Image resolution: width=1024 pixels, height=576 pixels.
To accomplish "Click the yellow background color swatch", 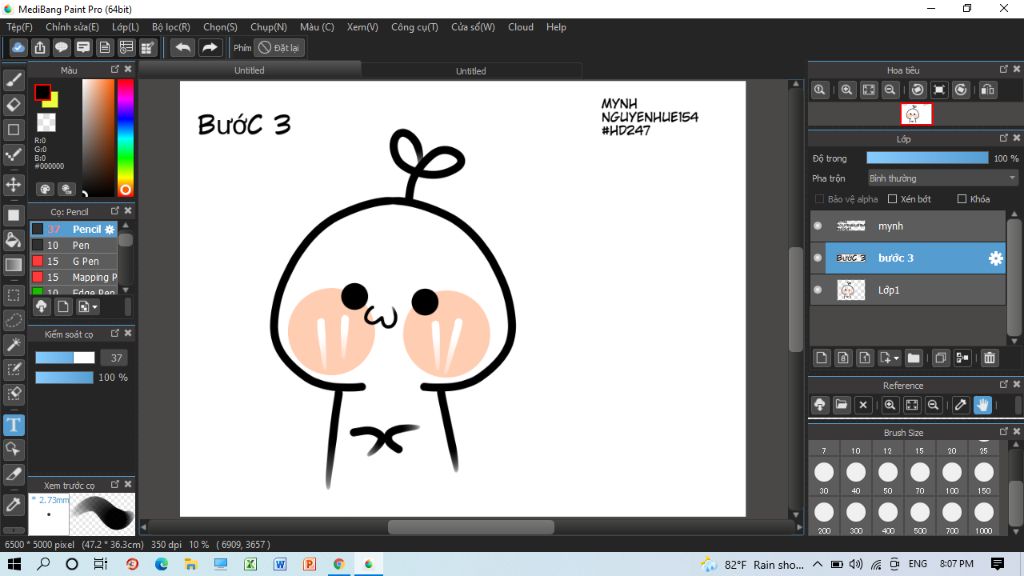I will 52,101.
